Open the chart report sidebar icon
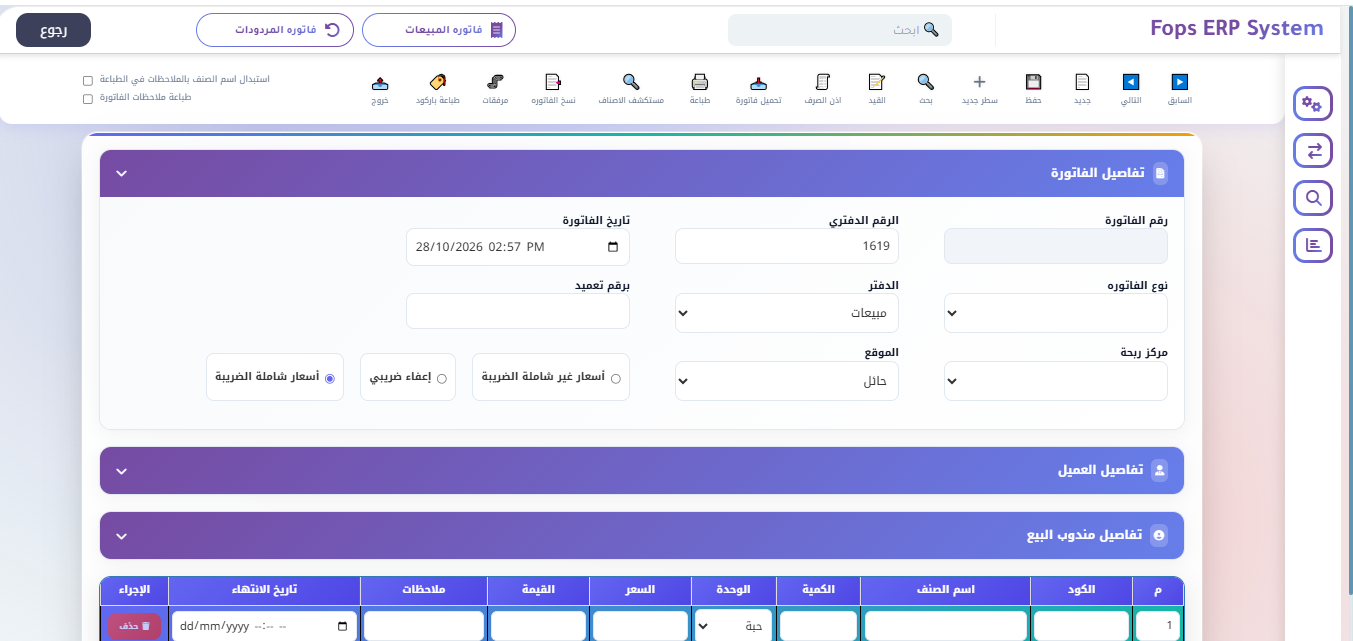The height and width of the screenshot is (641, 1353). [1313, 245]
